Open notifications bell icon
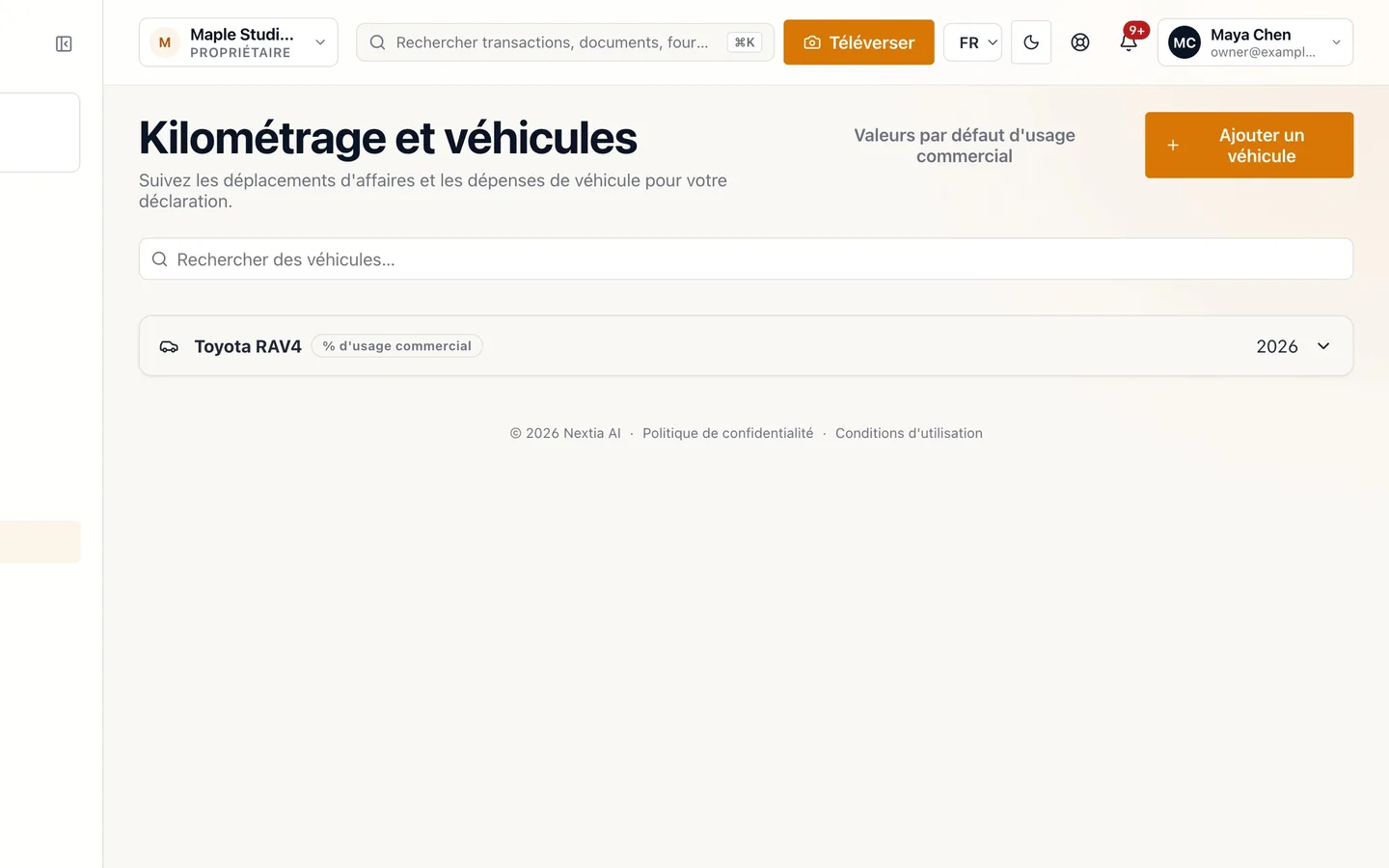1389x868 pixels. 1128,43
